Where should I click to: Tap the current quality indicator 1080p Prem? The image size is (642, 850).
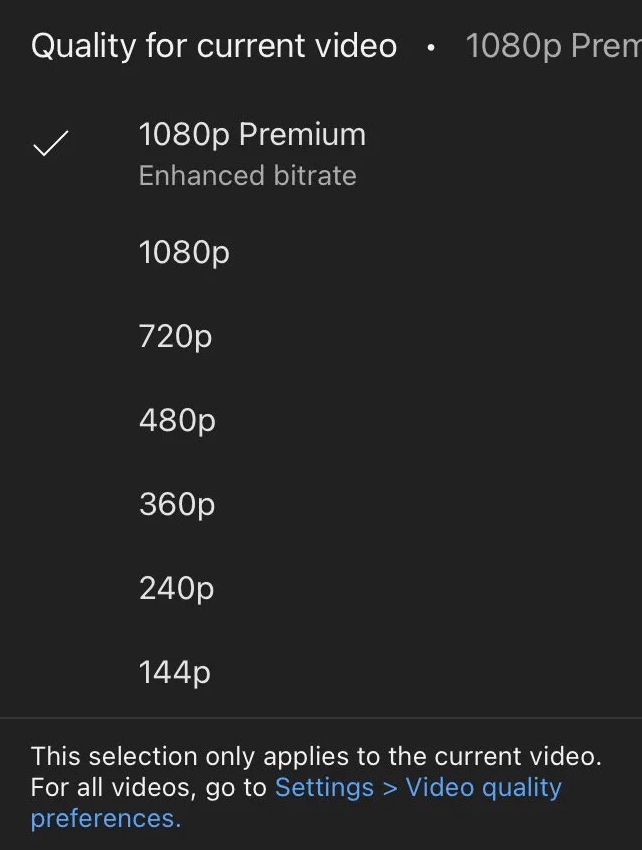[x=552, y=45]
